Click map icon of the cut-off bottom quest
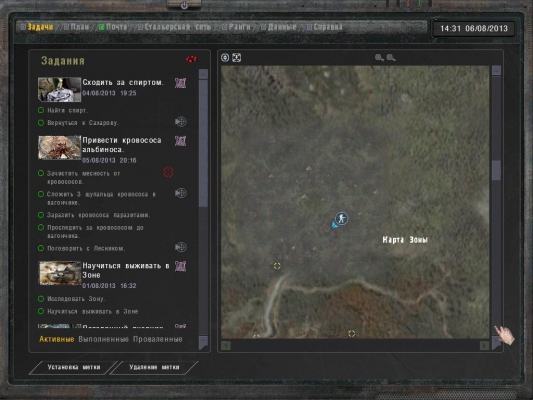 pyautogui.click(x=180, y=326)
